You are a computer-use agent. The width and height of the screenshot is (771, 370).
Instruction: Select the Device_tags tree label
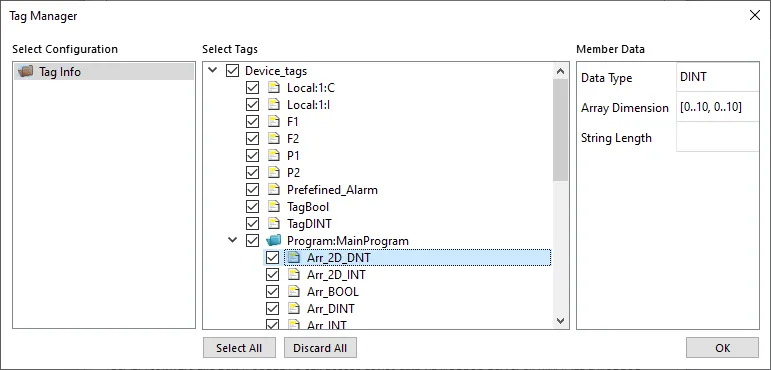[276, 71]
